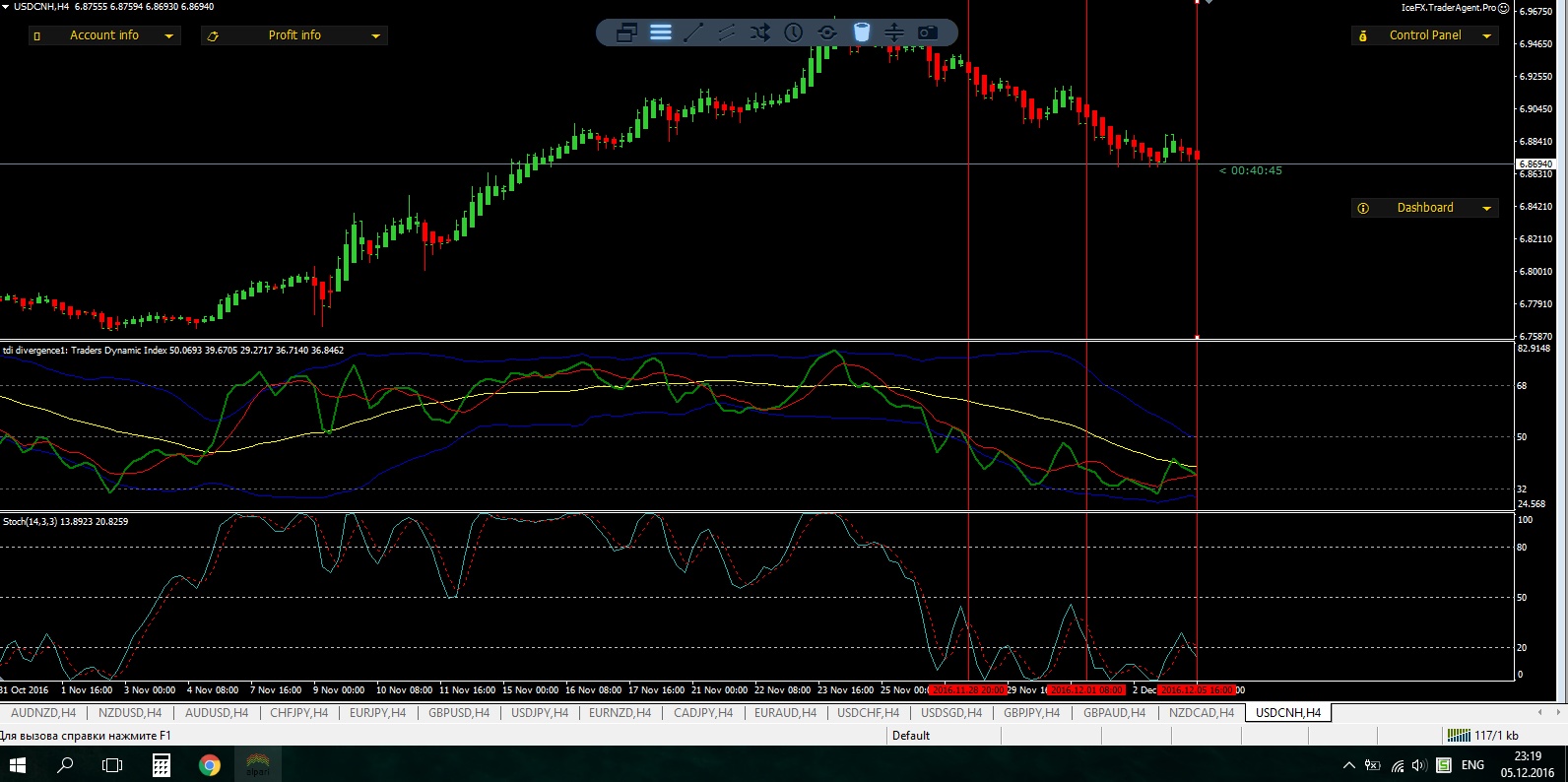This screenshot has width=1568, height=782.
Task: Click the 6.86940 current price label
Action: click(1535, 164)
